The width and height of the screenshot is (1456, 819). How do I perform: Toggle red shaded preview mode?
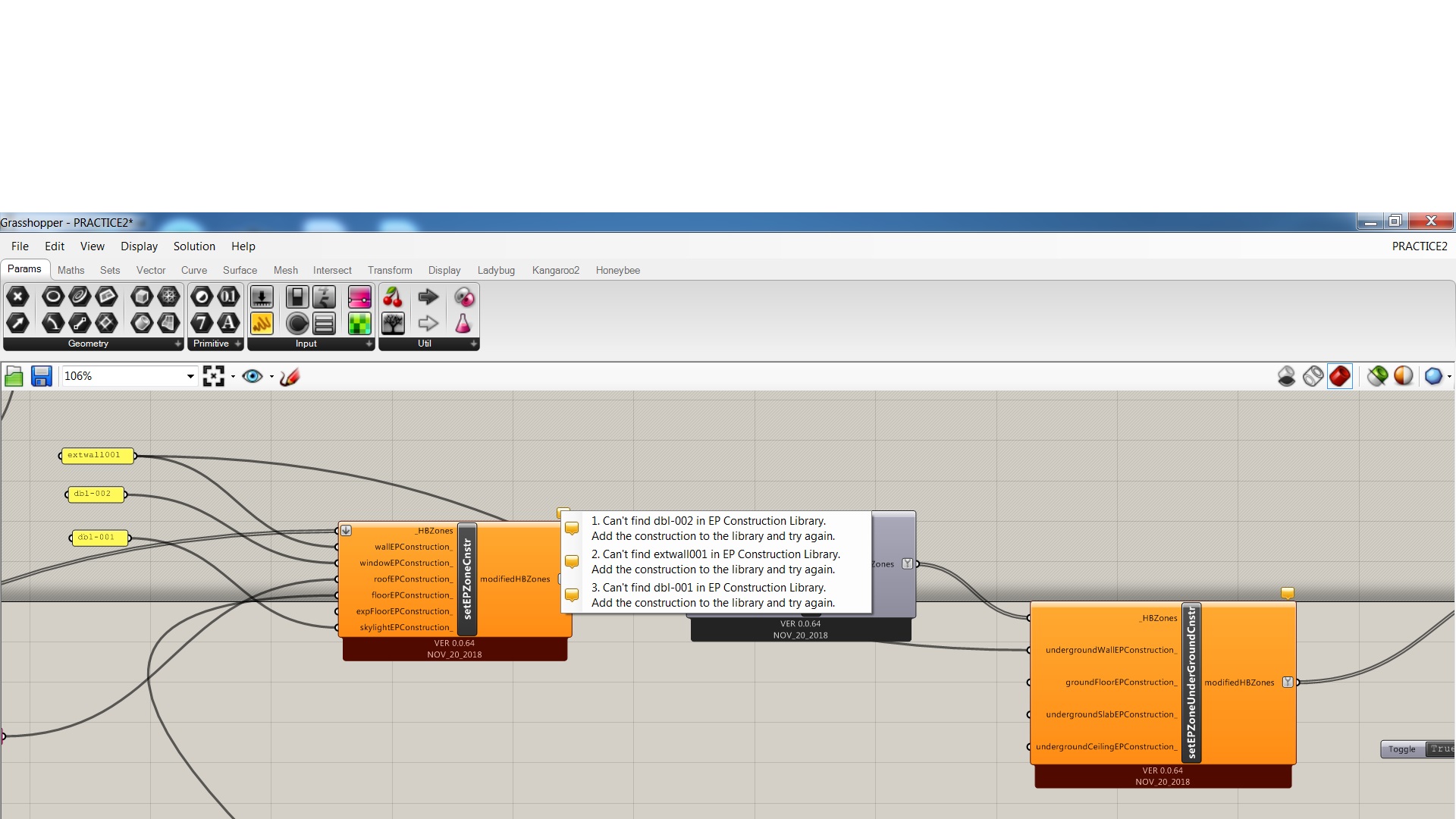1340,376
